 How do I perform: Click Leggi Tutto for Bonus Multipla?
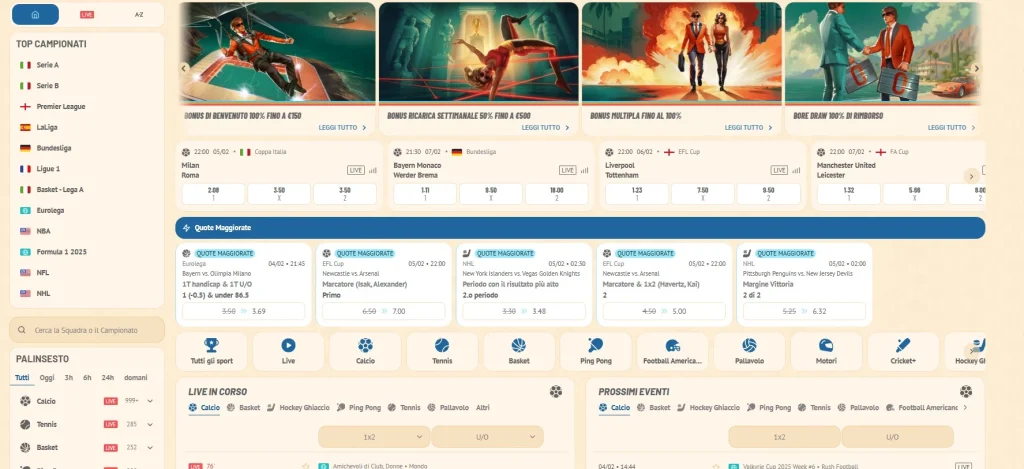click(x=748, y=128)
